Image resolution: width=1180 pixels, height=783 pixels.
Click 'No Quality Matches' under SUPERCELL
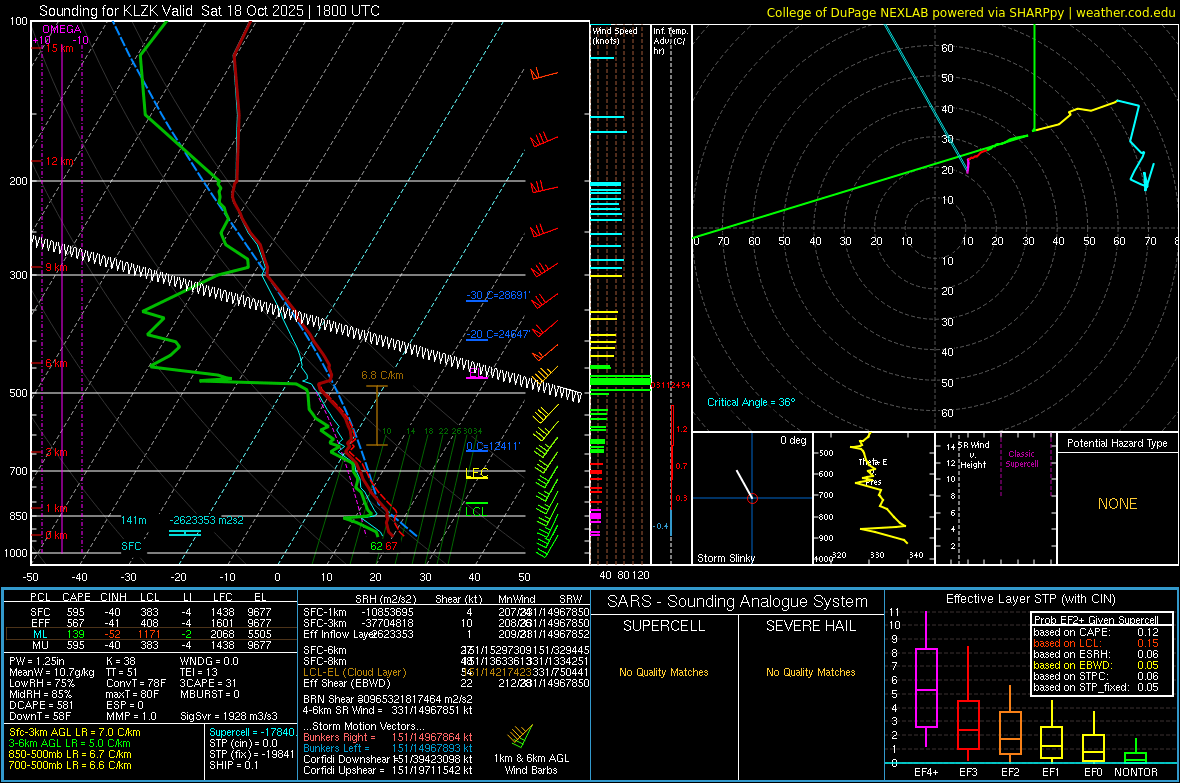664,672
